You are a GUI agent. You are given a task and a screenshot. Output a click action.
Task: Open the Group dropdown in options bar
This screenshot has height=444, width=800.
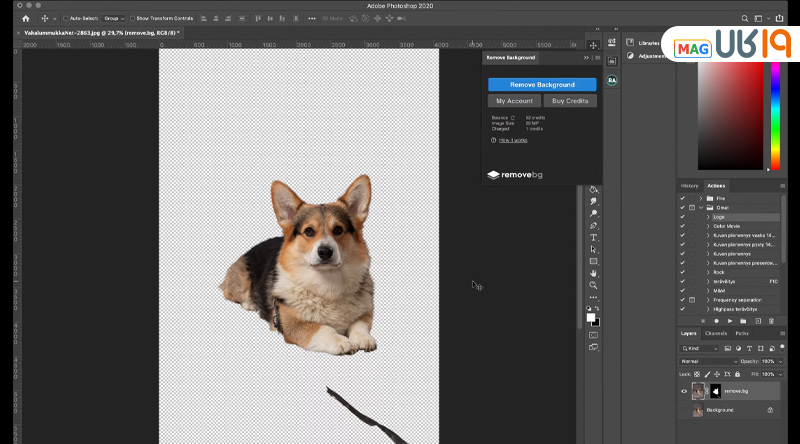point(113,18)
